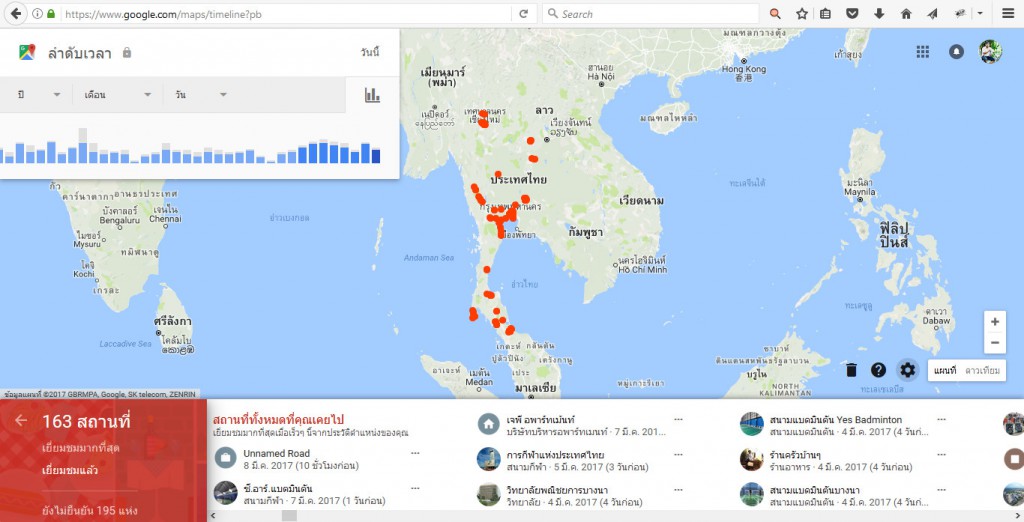Click the trash delete icon on map
Screen dimensions: 1024x522
851,370
